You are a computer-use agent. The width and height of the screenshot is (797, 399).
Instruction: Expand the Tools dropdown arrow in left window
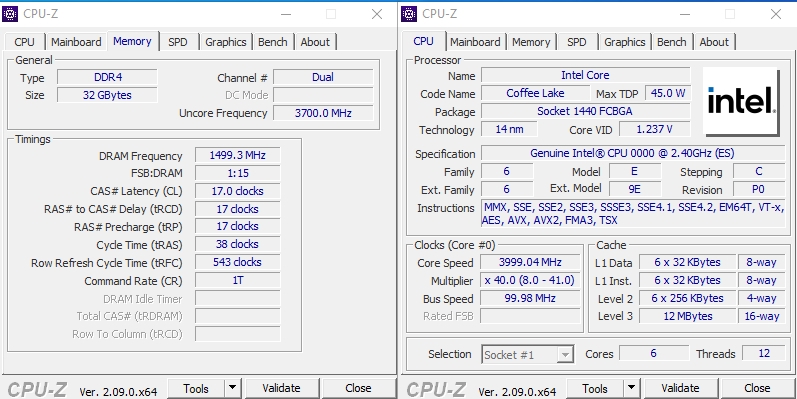point(232,389)
